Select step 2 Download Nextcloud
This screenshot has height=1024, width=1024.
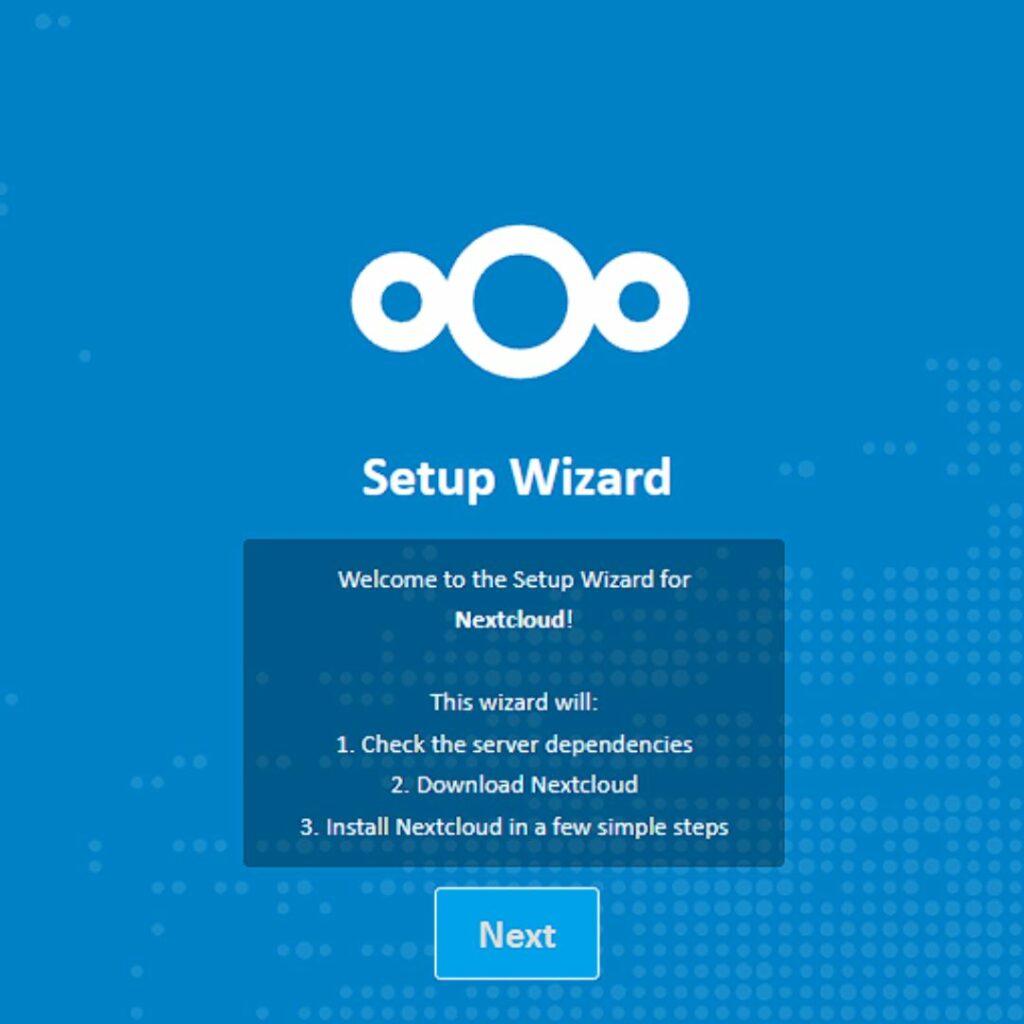[514, 785]
